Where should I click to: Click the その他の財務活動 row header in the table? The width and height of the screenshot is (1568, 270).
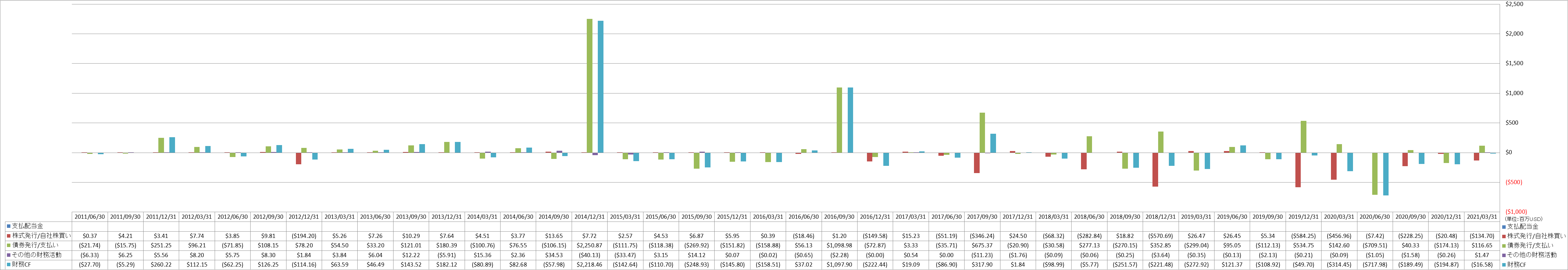tap(38, 255)
